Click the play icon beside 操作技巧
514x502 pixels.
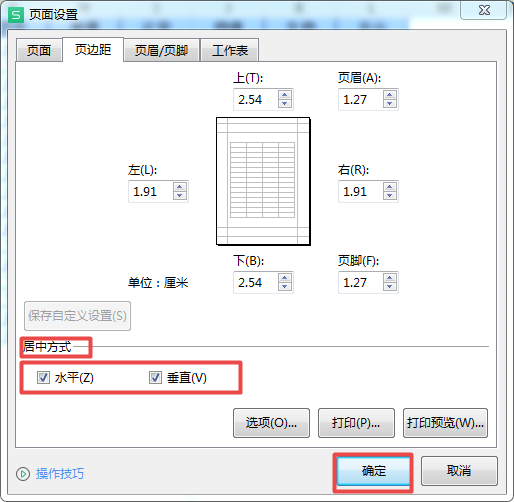pyautogui.click(x=23, y=474)
